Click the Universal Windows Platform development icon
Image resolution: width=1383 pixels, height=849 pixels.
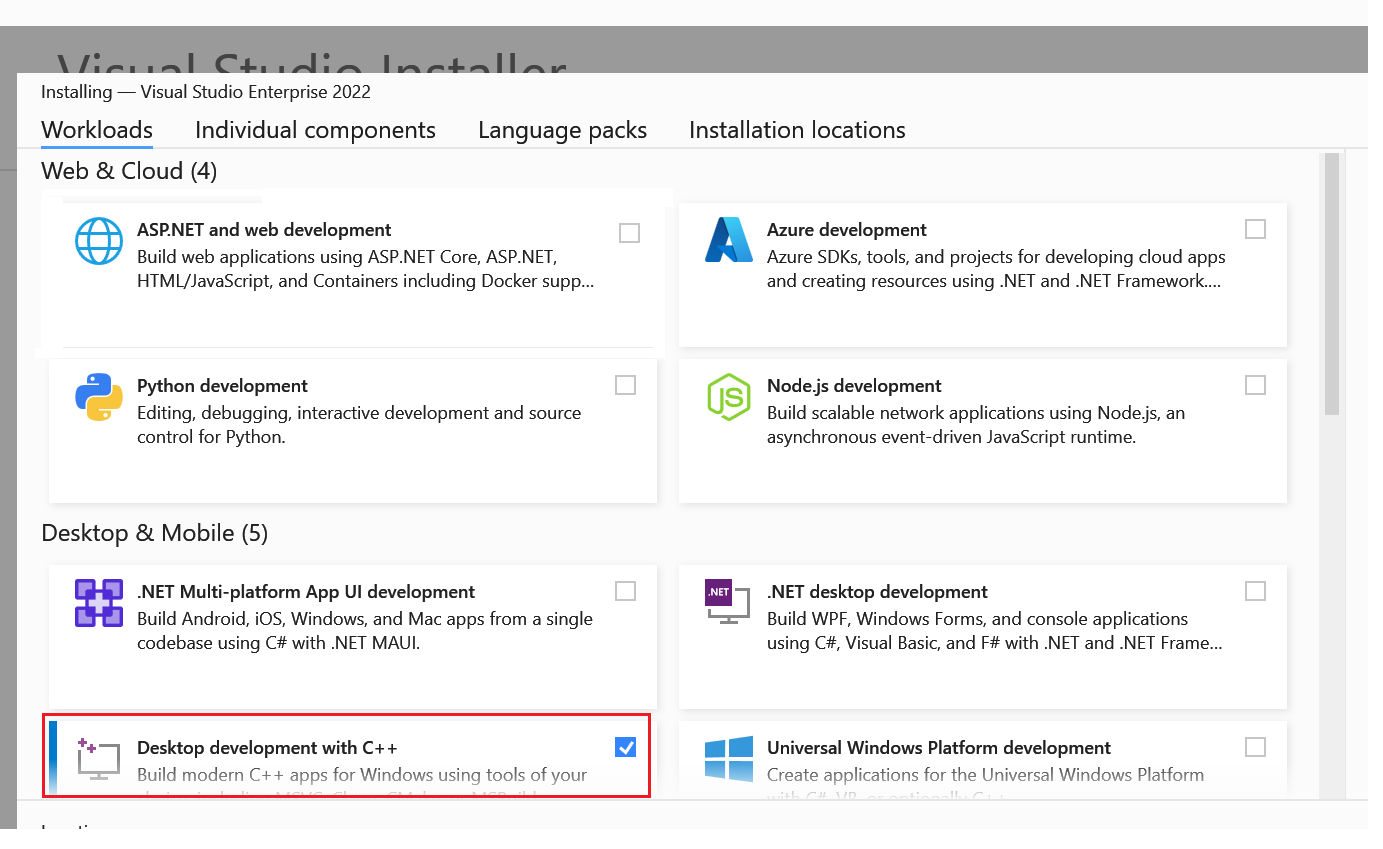click(x=728, y=758)
